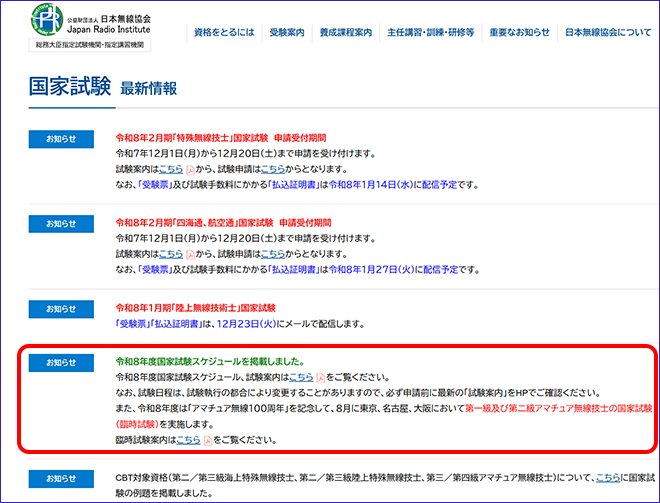
Task: Open 受験票 link in 四海通、航空通 notice
Action: coord(154,270)
